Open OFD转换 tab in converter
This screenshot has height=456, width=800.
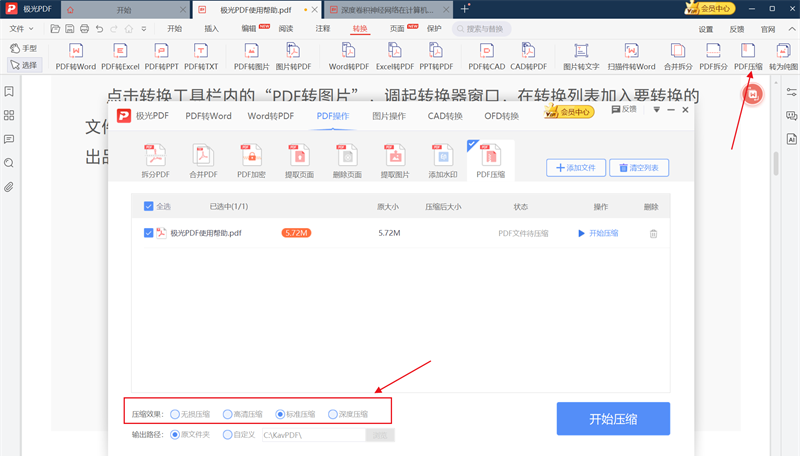pyautogui.click(x=502, y=116)
